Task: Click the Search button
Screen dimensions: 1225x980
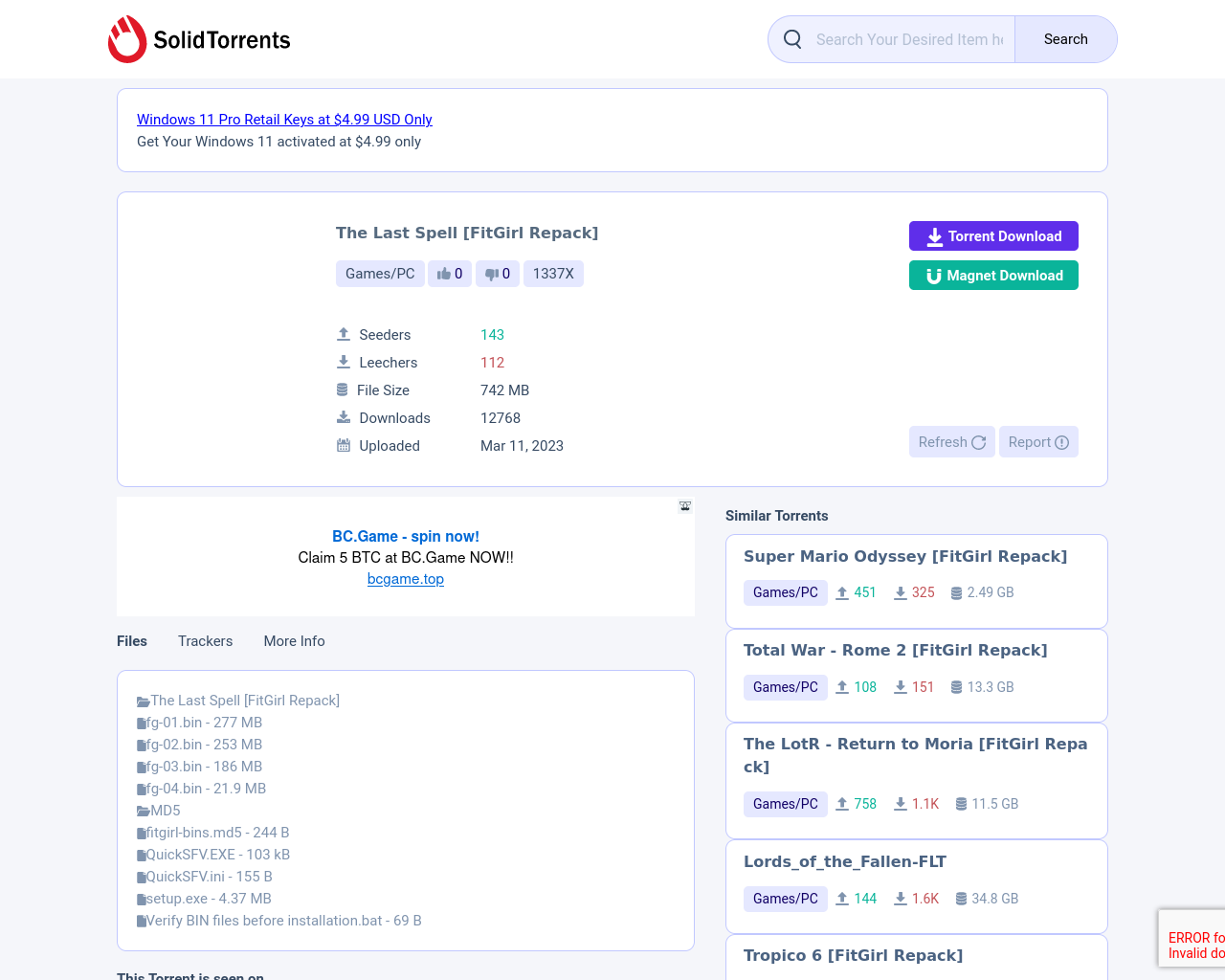Action: (1065, 39)
